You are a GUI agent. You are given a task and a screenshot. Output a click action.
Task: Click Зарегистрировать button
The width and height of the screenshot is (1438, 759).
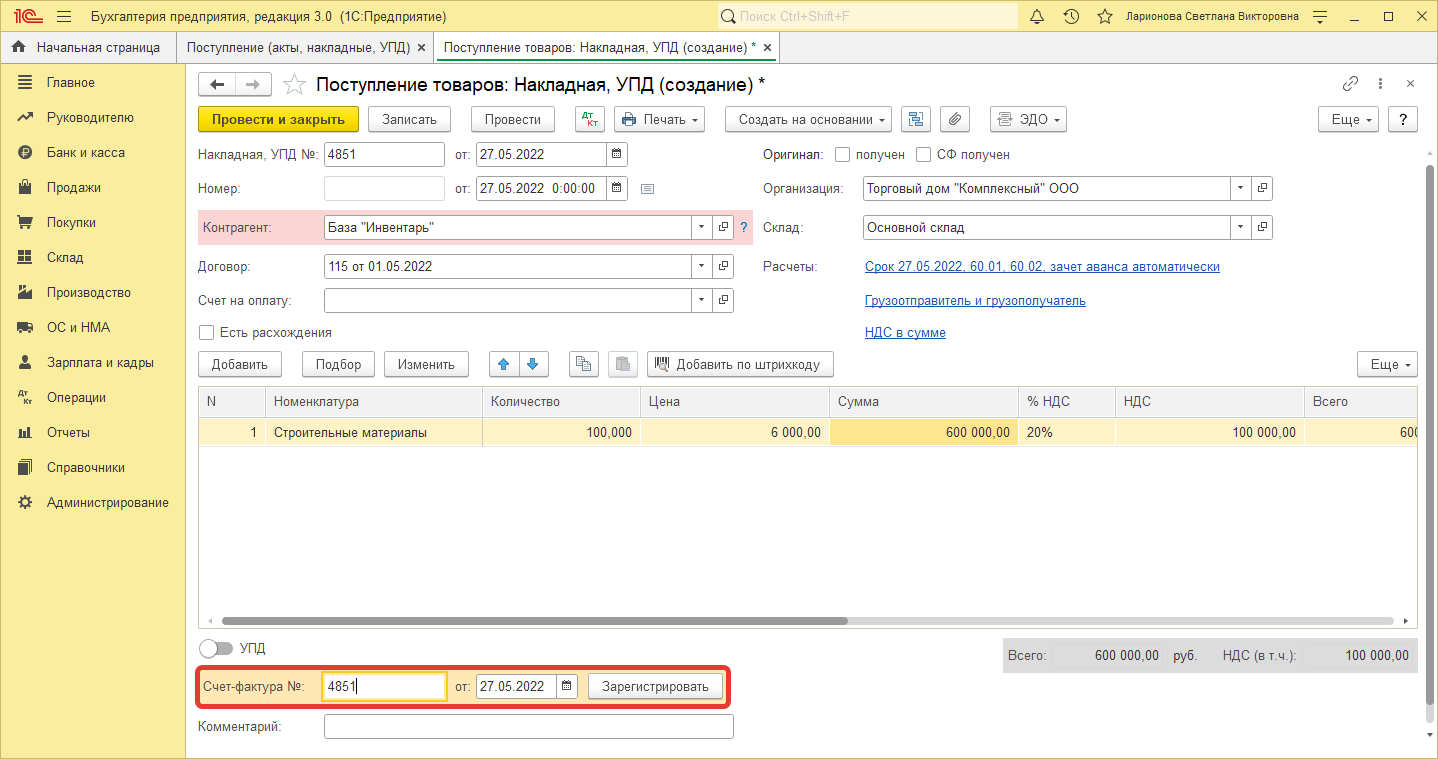(x=655, y=686)
